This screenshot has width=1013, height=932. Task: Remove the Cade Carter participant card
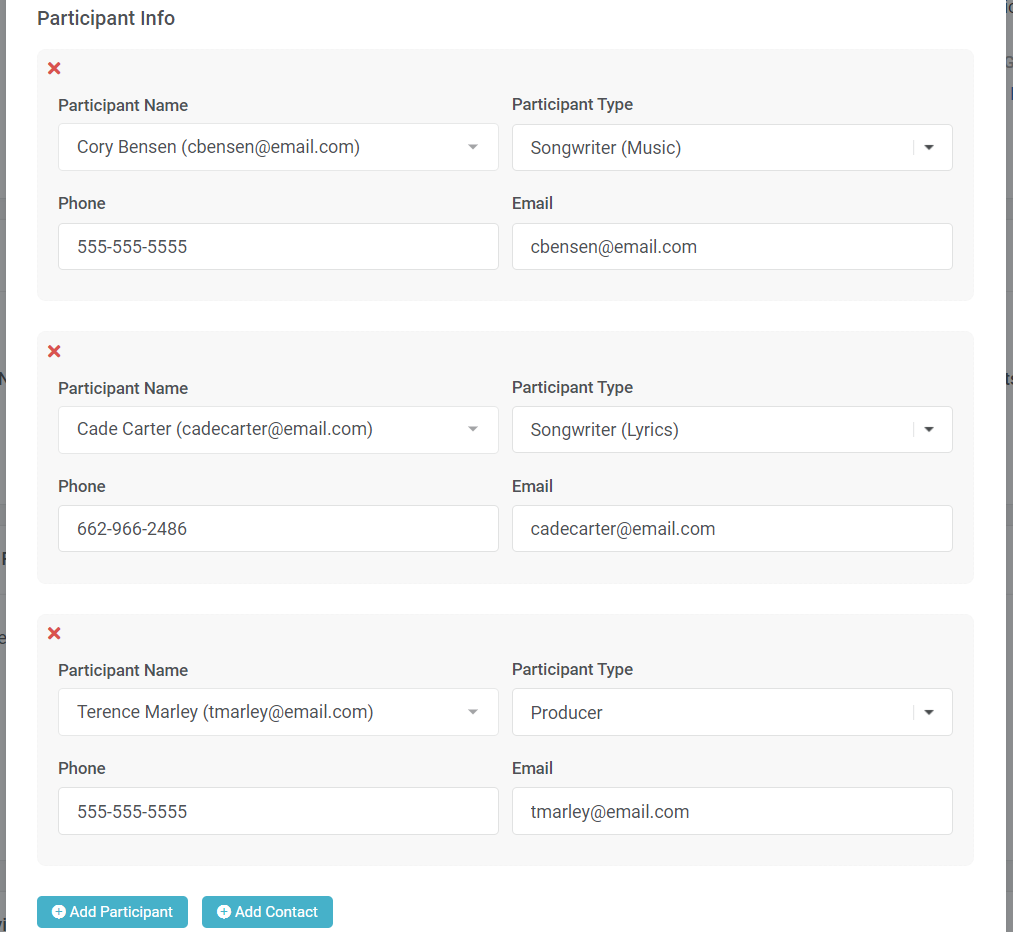[54, 351]
